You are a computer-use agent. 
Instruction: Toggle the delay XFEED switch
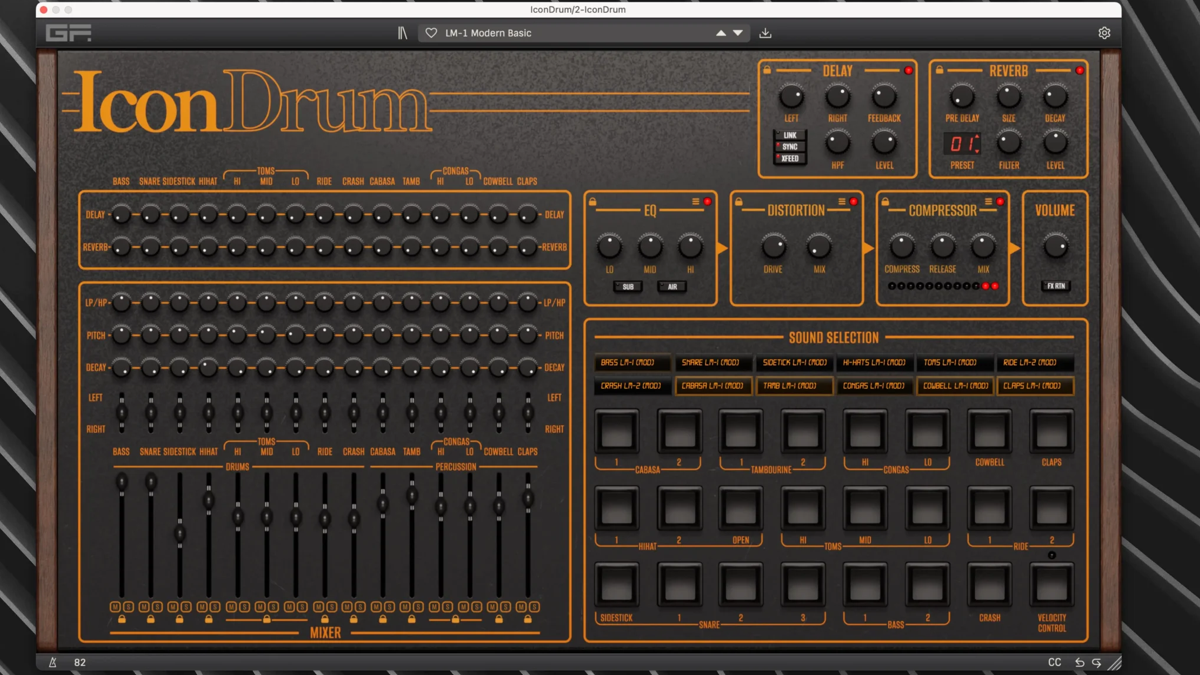point(789,159)
